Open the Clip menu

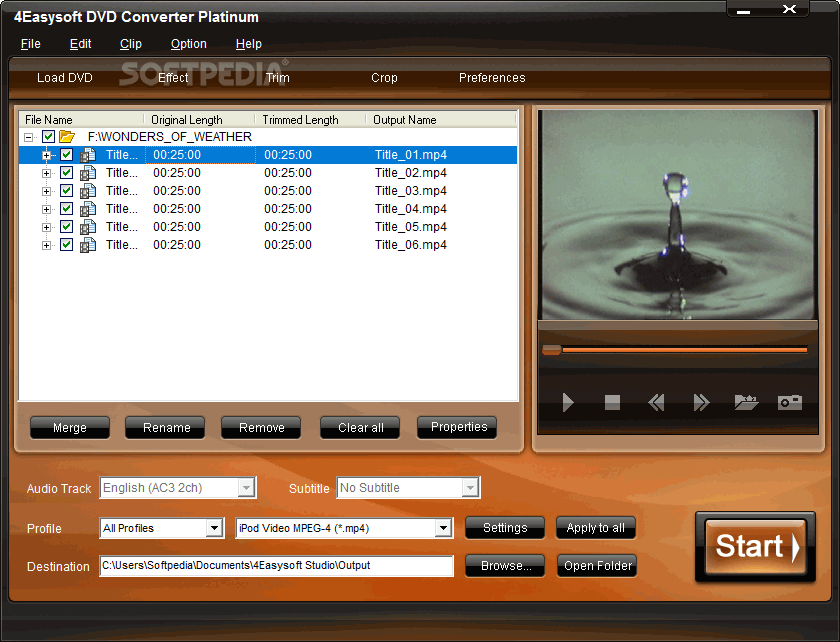click(131, 44)
